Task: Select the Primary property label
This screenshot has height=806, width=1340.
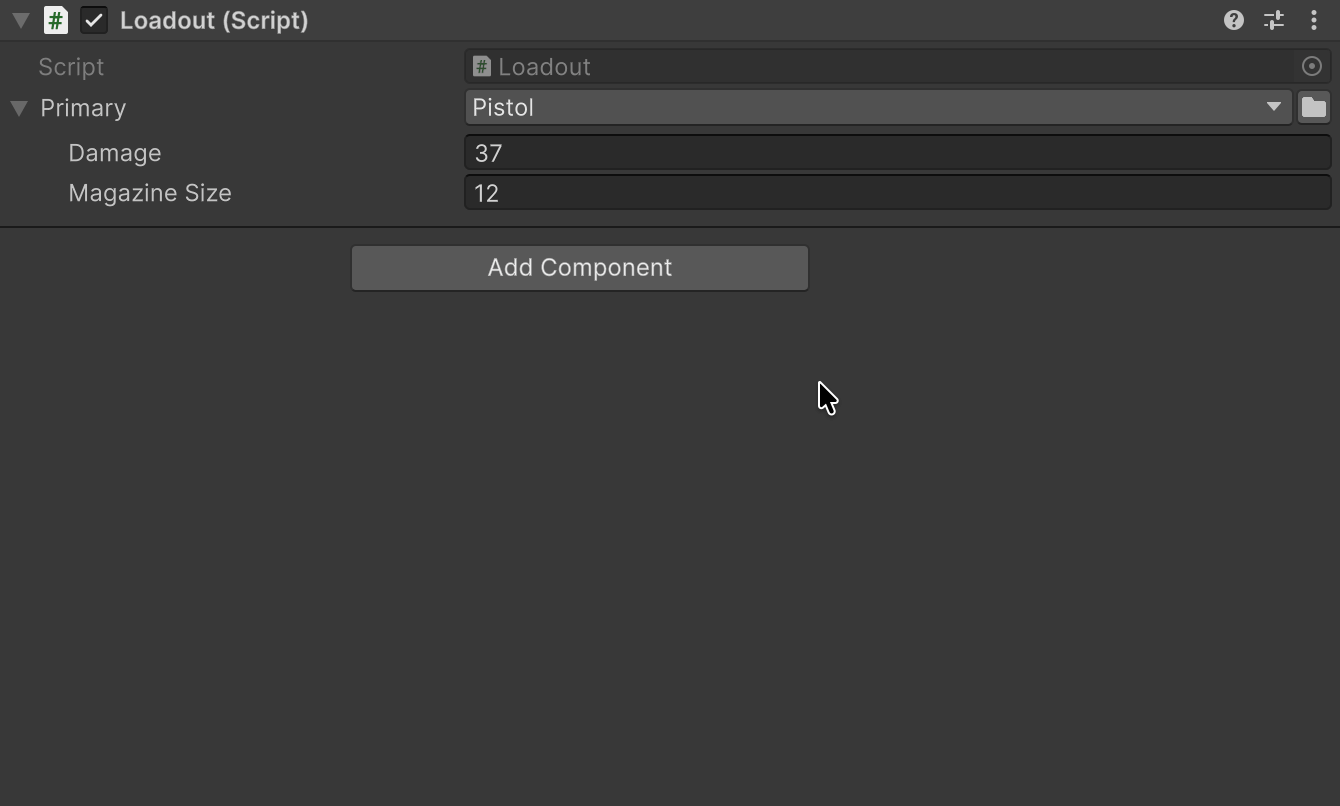Action: click(x=83, y=108)
